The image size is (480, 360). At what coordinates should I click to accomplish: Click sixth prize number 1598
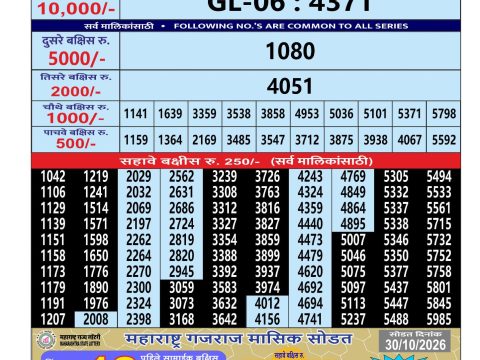(x=96, y=240)
